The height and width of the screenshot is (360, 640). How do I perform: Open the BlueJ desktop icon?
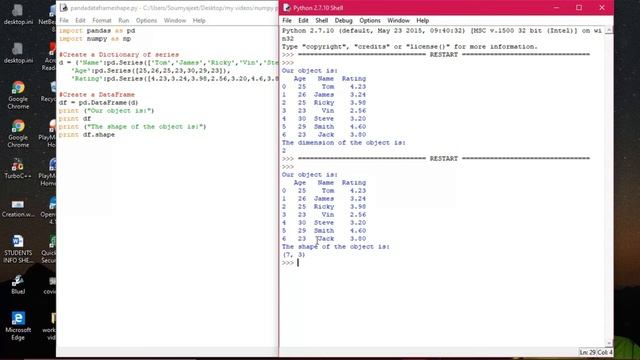tap(18, 284)
